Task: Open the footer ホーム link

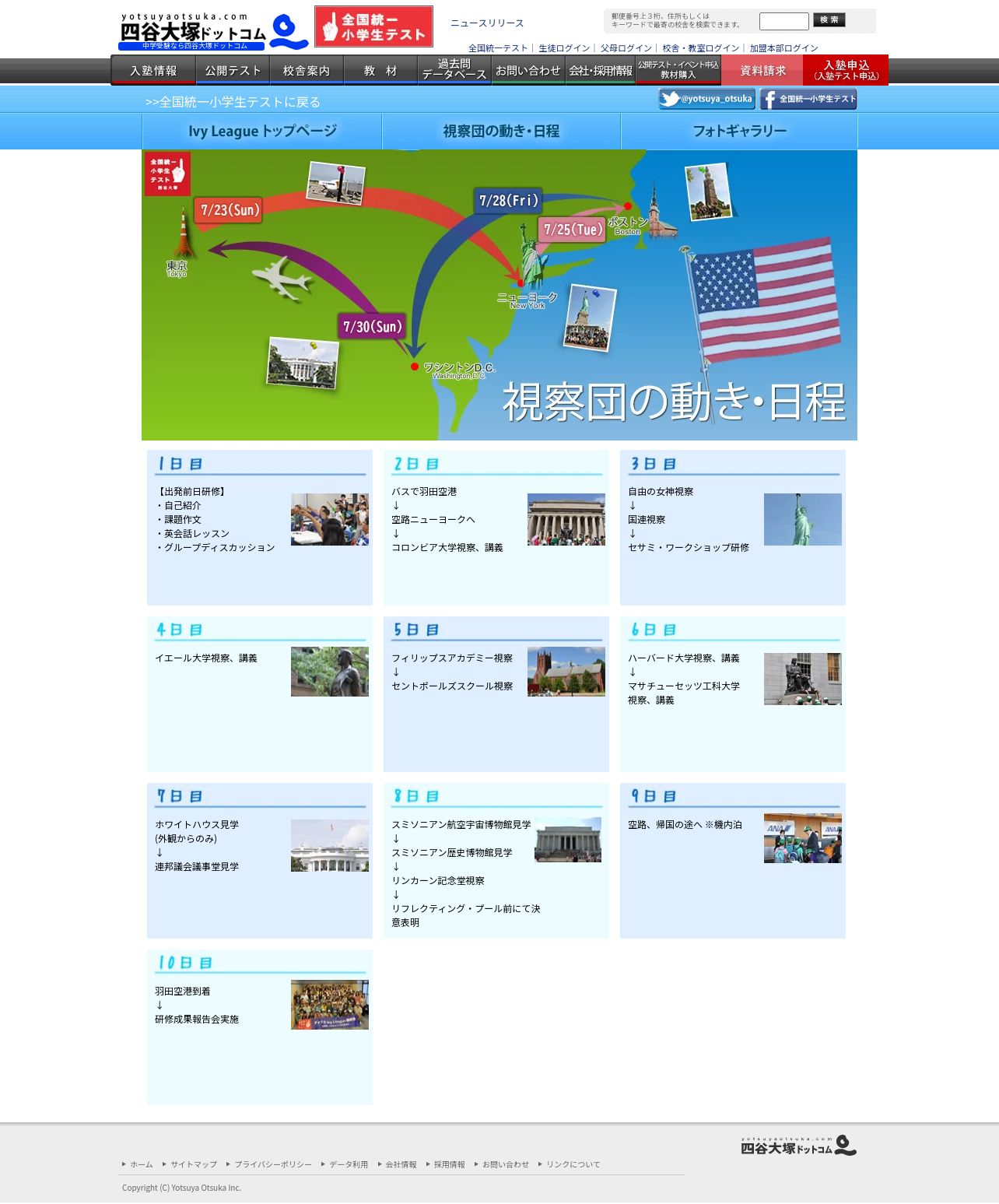Action: coord(142,1165)
